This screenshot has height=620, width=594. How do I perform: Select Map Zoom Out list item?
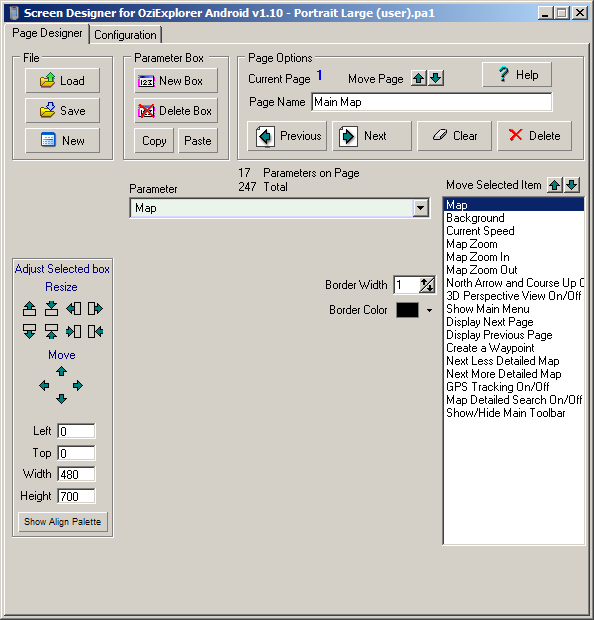514,270
